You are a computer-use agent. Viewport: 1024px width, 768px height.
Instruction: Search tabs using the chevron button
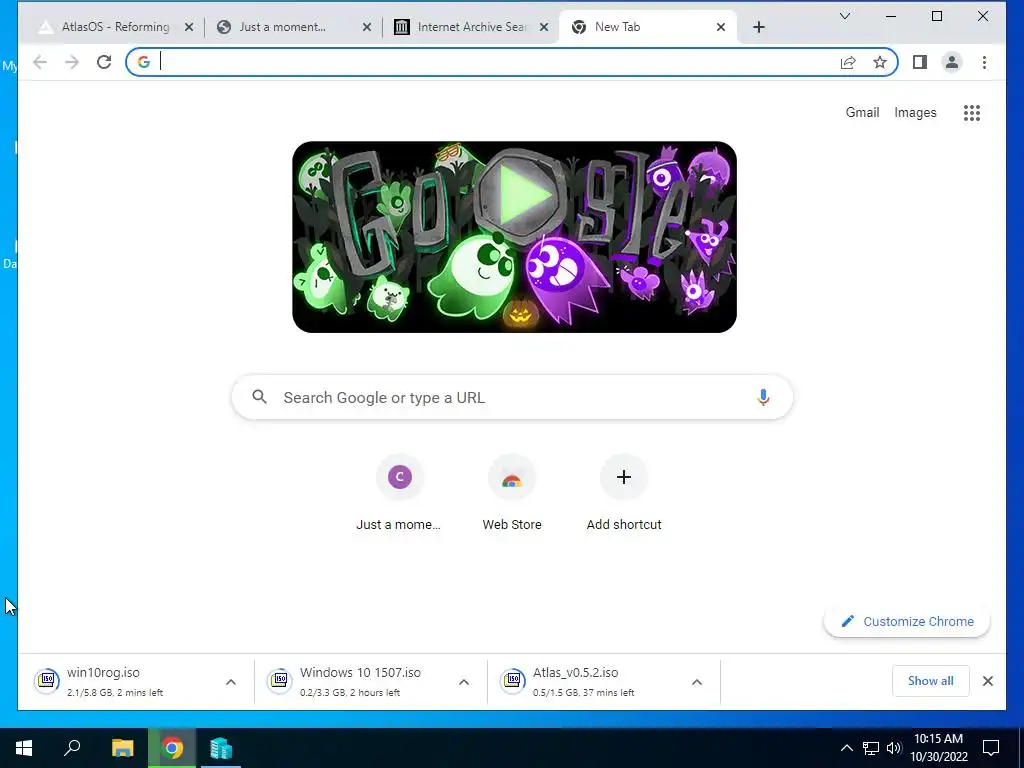pyautogui.click(x=844, y=16)
